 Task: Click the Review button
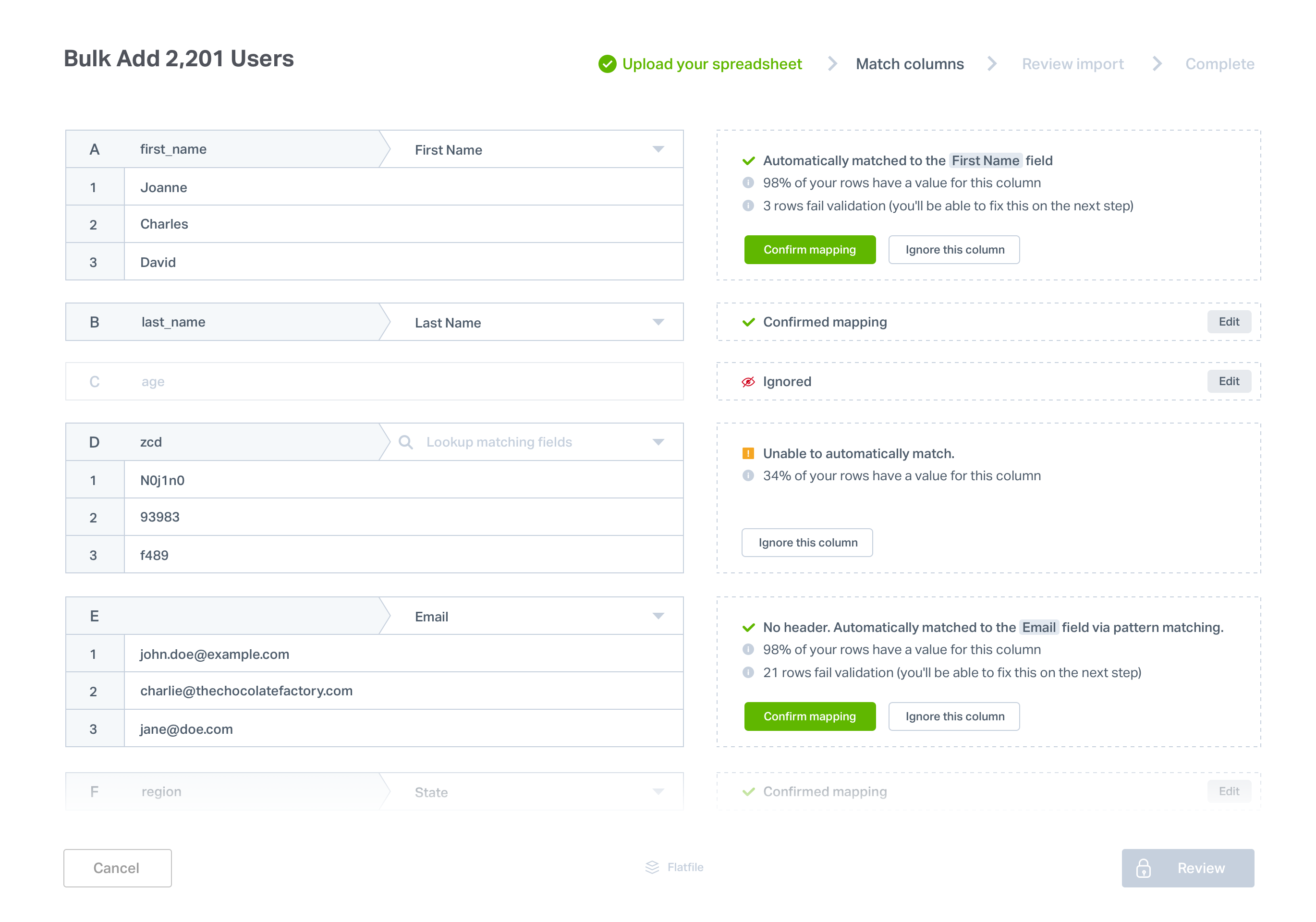pos(1188,868)
